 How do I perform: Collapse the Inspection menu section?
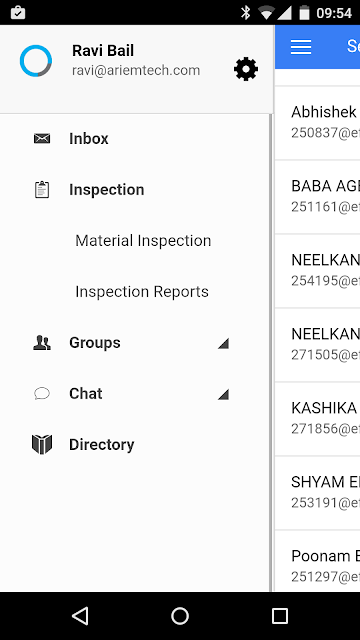click(135, 190)
